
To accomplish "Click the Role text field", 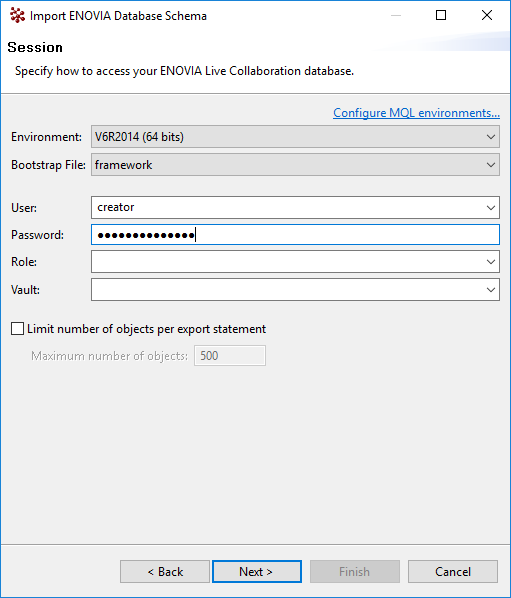I will click(x=288, y=262).
